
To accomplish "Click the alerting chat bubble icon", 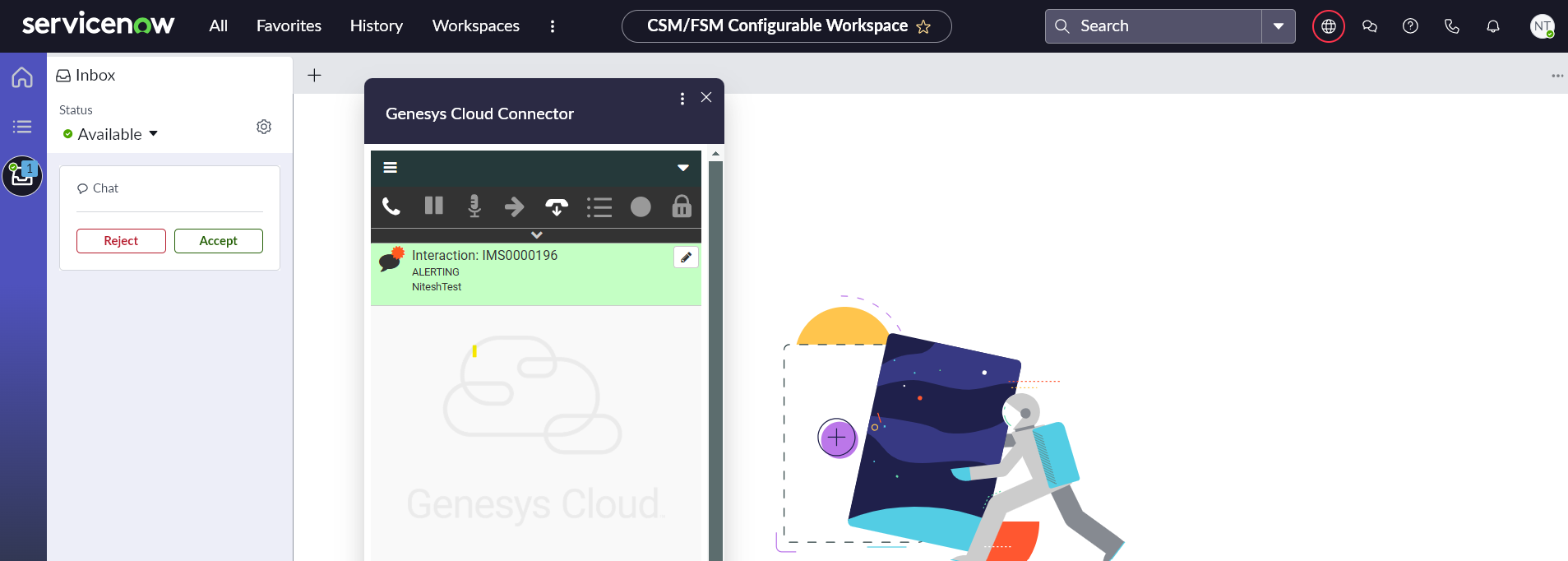I will pos(391,260).
